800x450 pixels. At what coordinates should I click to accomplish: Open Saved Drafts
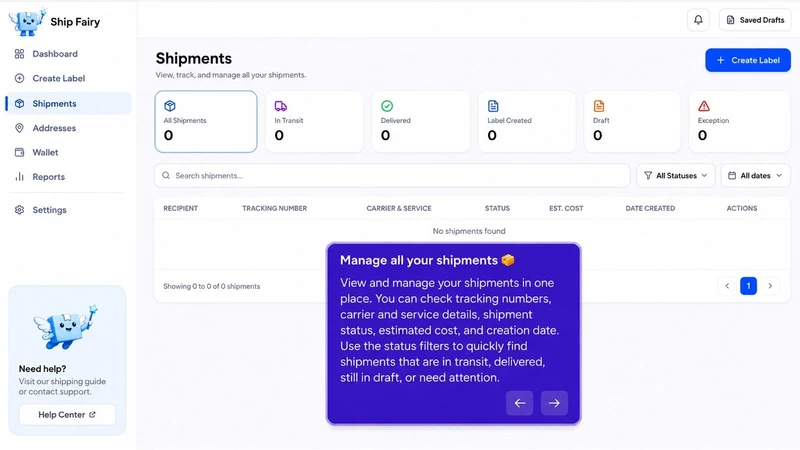755,20
